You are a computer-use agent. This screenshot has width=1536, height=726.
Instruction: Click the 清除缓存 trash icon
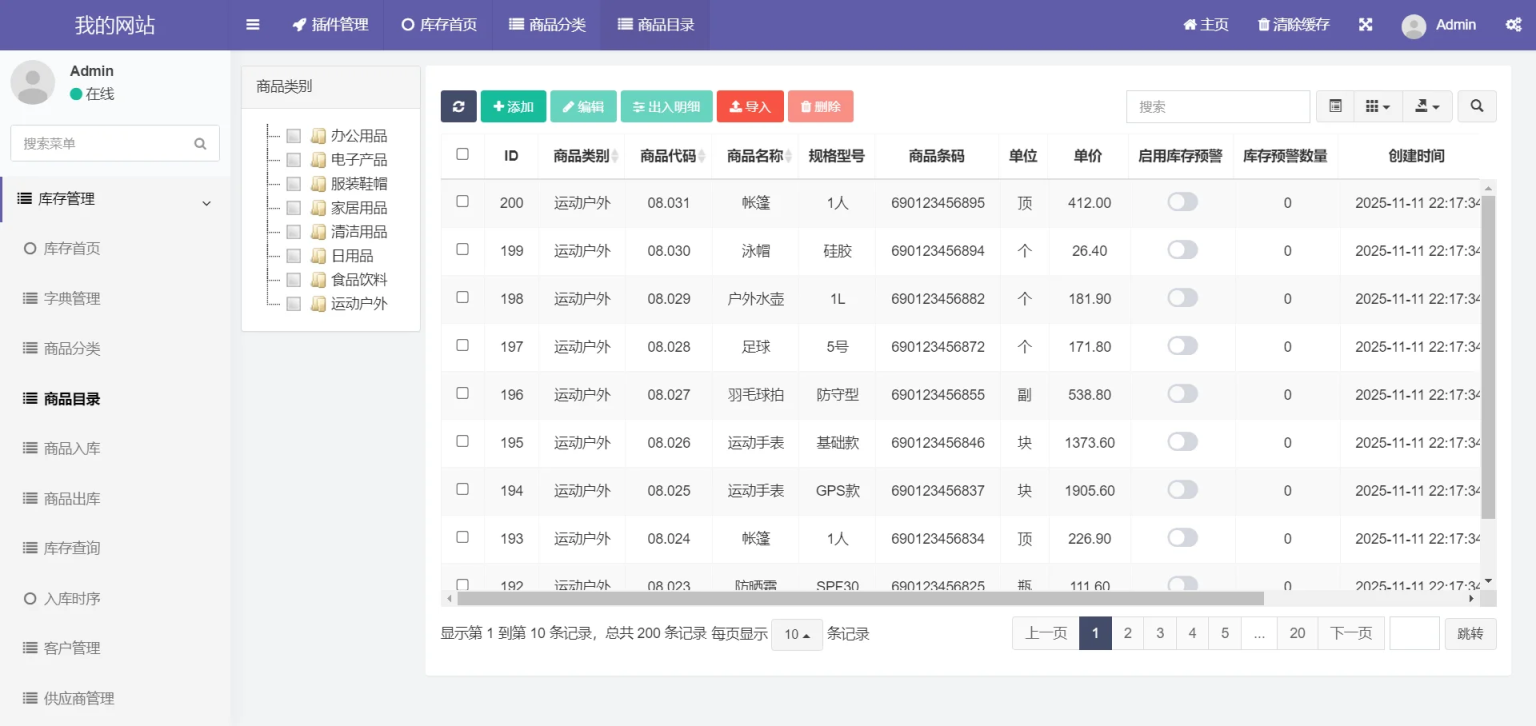tap(1261, 24)
